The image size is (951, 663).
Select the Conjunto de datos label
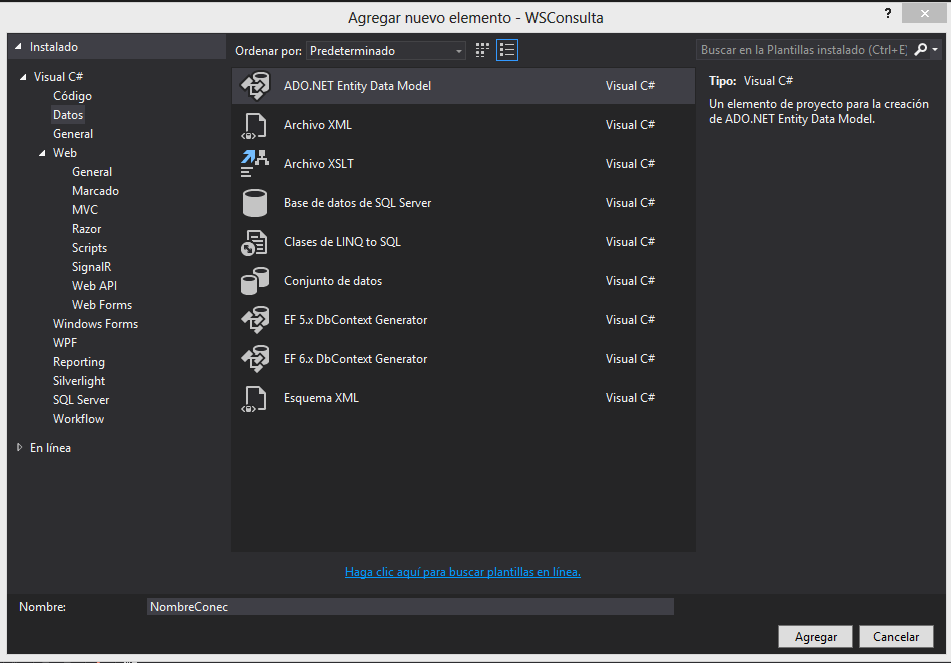tap(333, 281)
